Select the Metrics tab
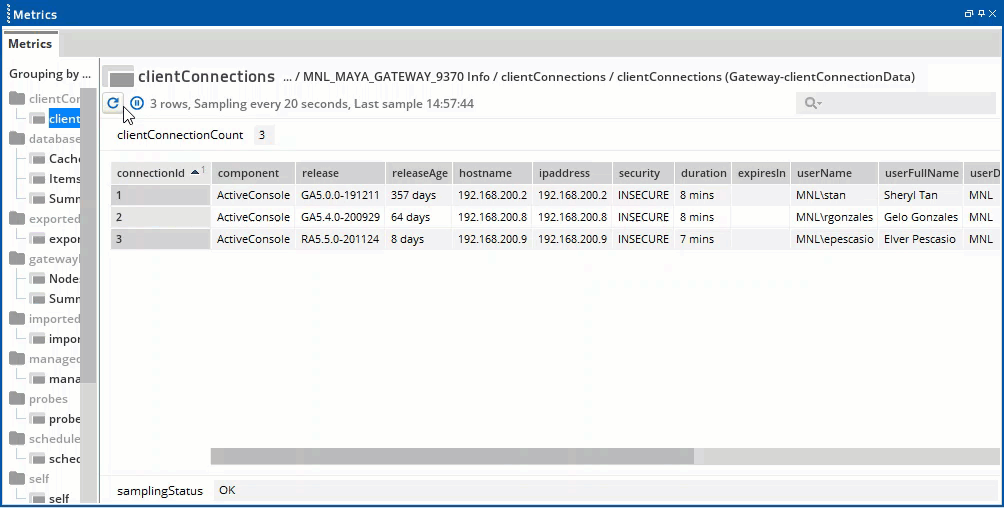Image resolution: width=1004 pixels, height=508 pixels. click(30, 44)
